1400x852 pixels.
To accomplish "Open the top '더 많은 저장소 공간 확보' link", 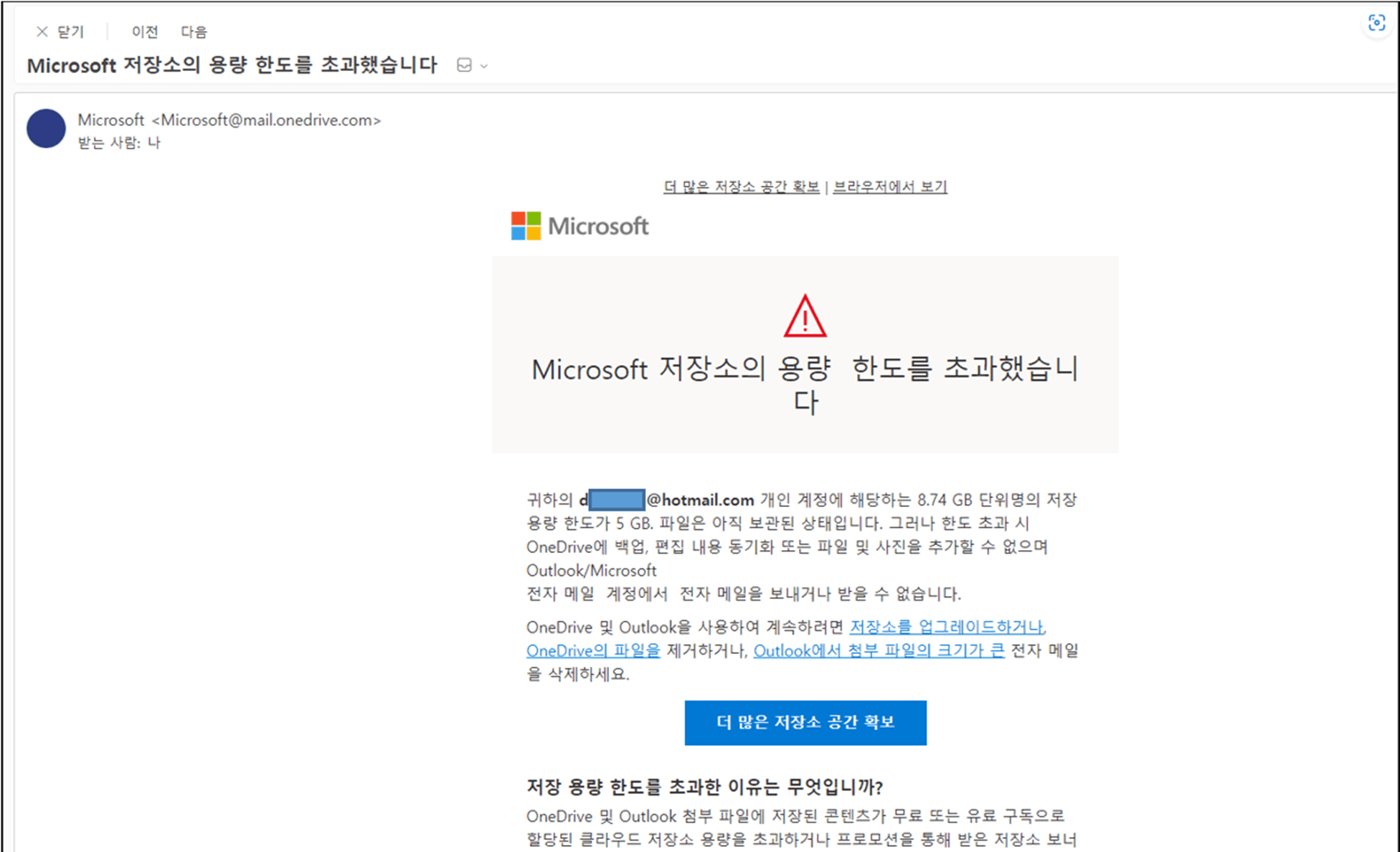I will tap(741, 187).
